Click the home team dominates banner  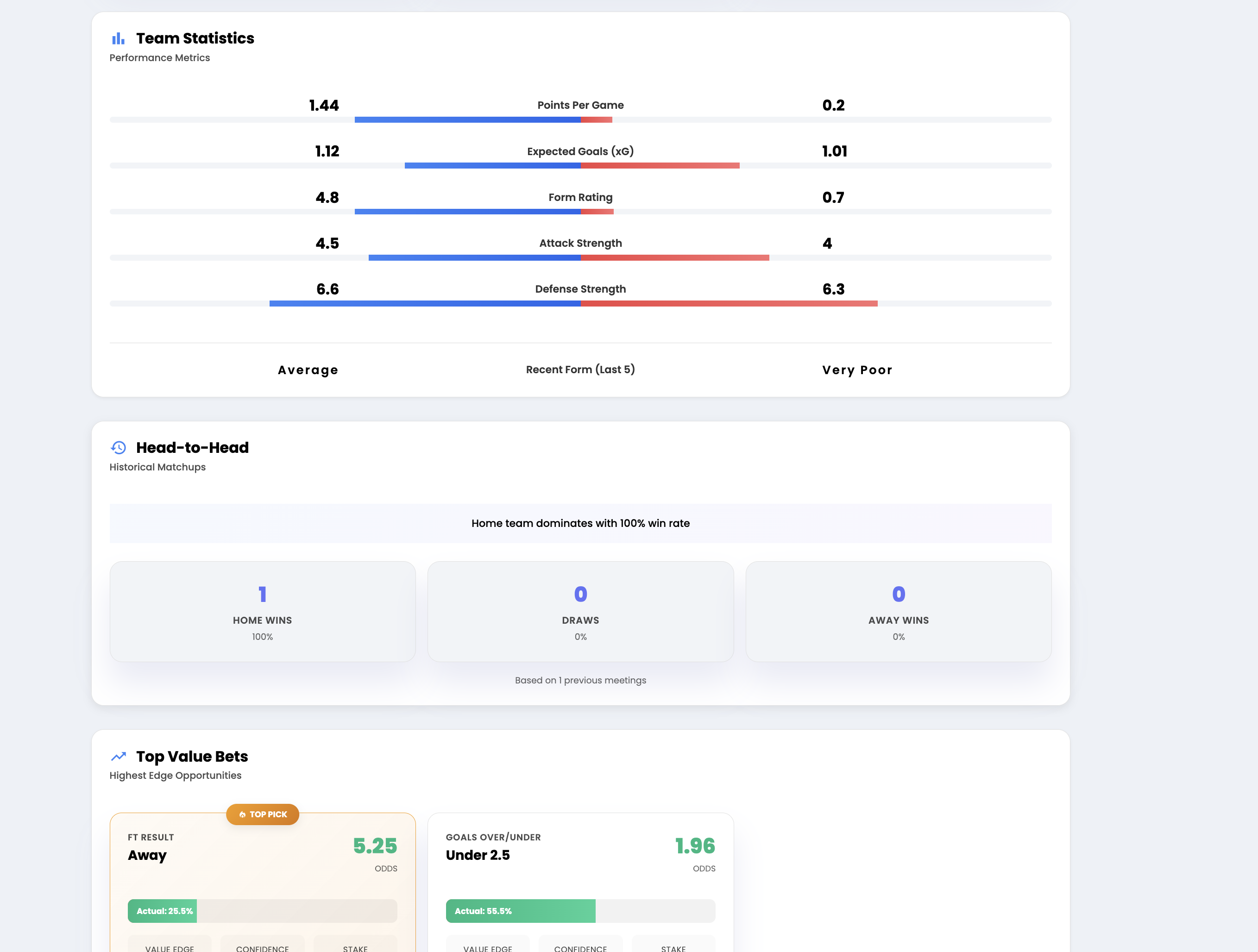[x=580, y=523]
